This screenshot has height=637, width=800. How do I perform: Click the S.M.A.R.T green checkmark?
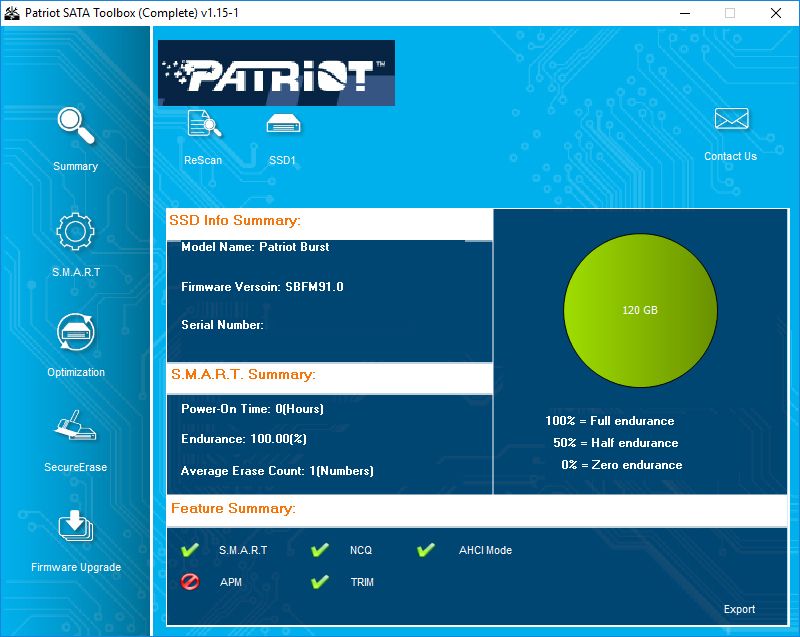coord(190,550)
